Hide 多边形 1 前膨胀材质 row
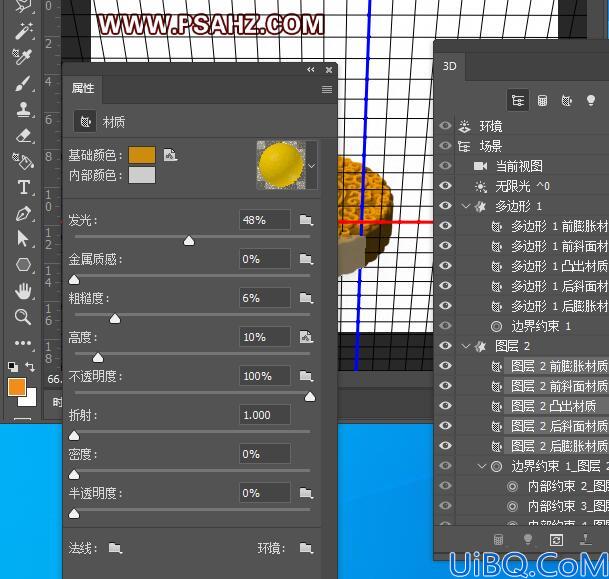This screenshot has width=609, height=579. [445, 226]
